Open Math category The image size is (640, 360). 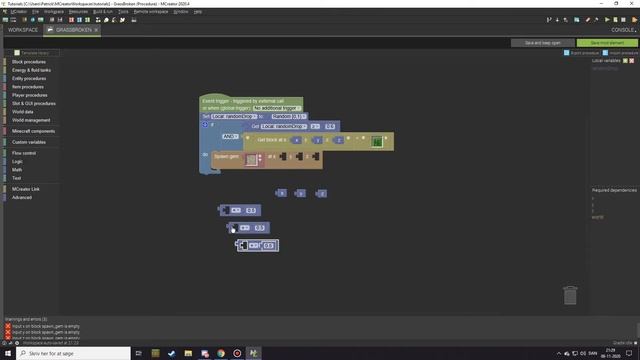coord(17,170)
